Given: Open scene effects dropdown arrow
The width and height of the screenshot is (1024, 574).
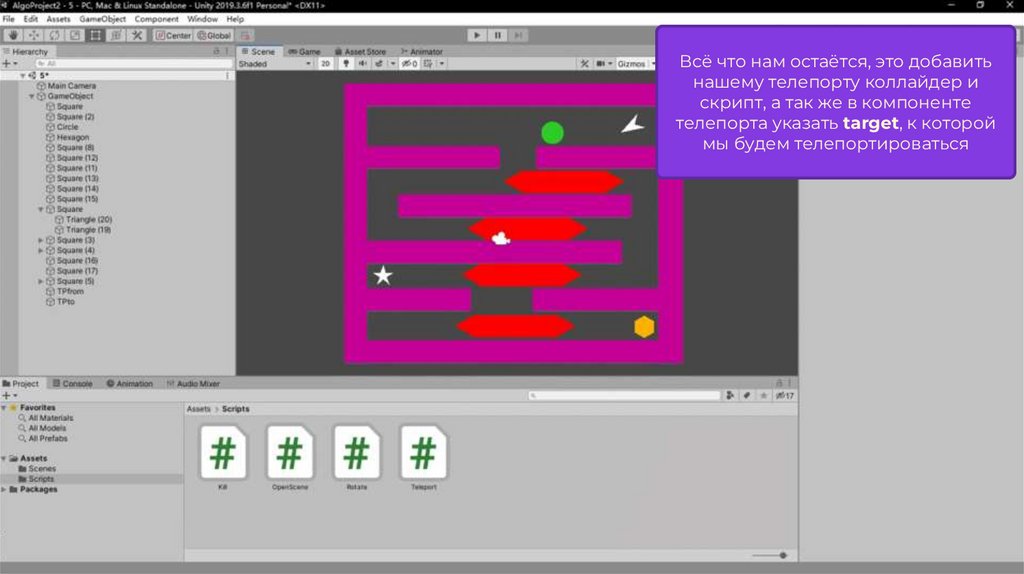Looking at the screenshot, I should [392, 64].
